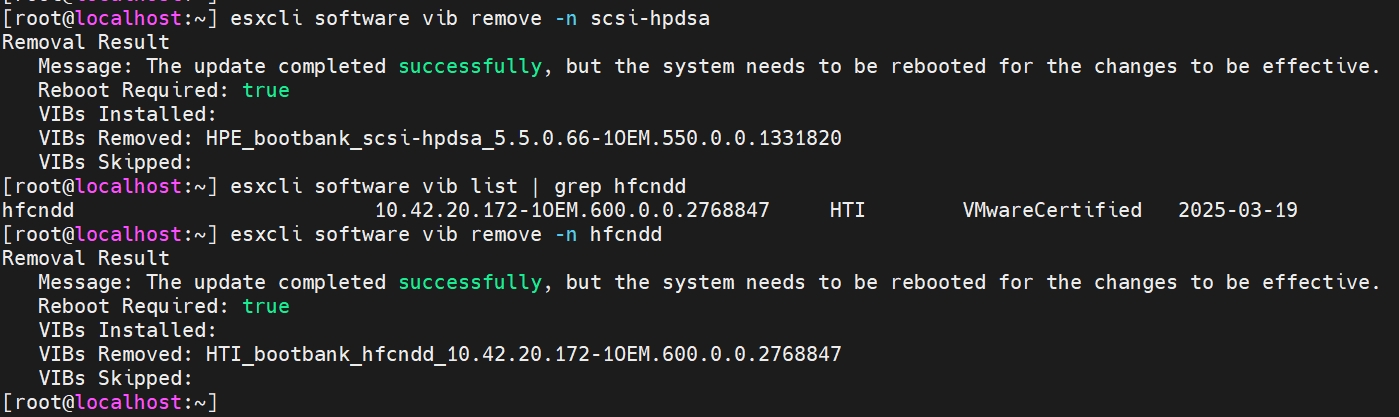The width and height of the screenshot is (1399, 417).
Task: Click the empty prompt on the last line
Action: 110,402
